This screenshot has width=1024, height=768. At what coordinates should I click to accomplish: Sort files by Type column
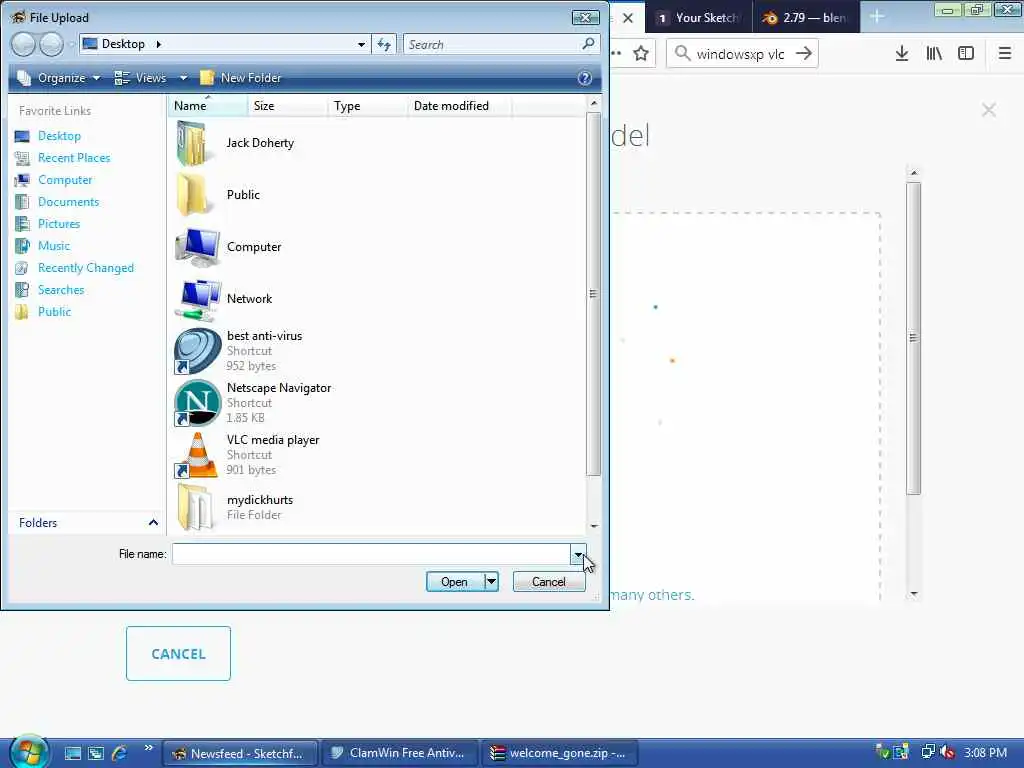pos(367,106)
